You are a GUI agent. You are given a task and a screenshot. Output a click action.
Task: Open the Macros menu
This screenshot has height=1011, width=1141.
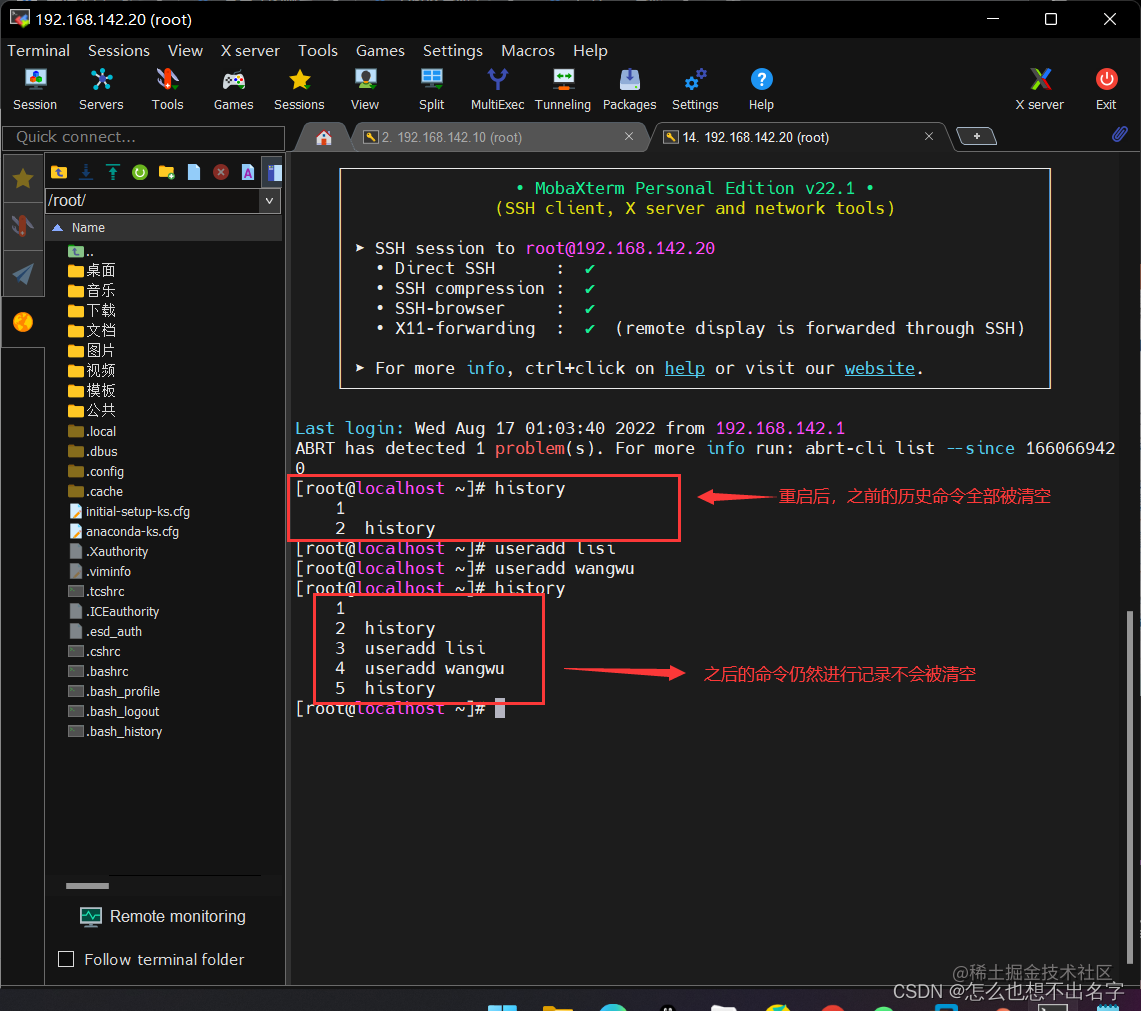(x=527, y=50)
